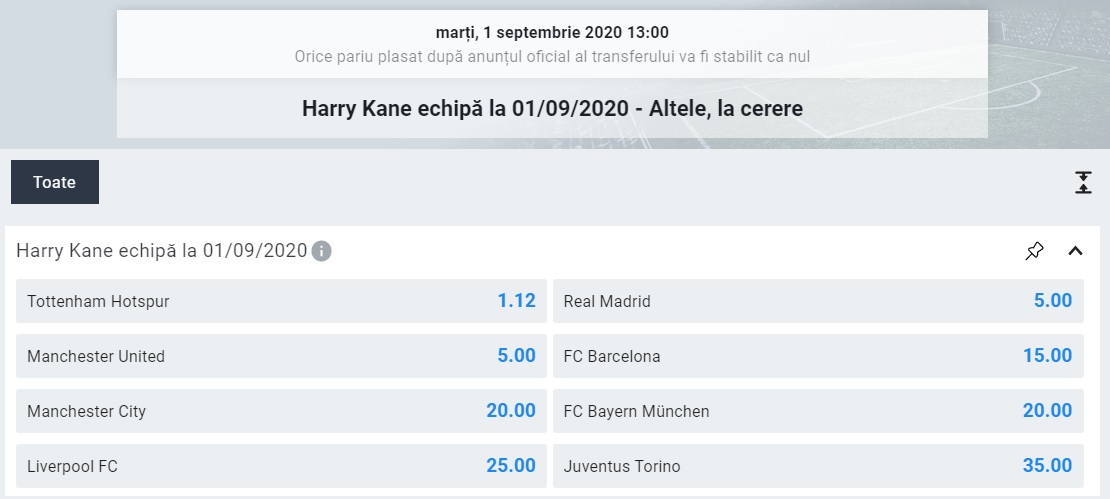Screen dimensions: 1110x499
Task: Click the event title header text
Action: click(x=552, y=108)
